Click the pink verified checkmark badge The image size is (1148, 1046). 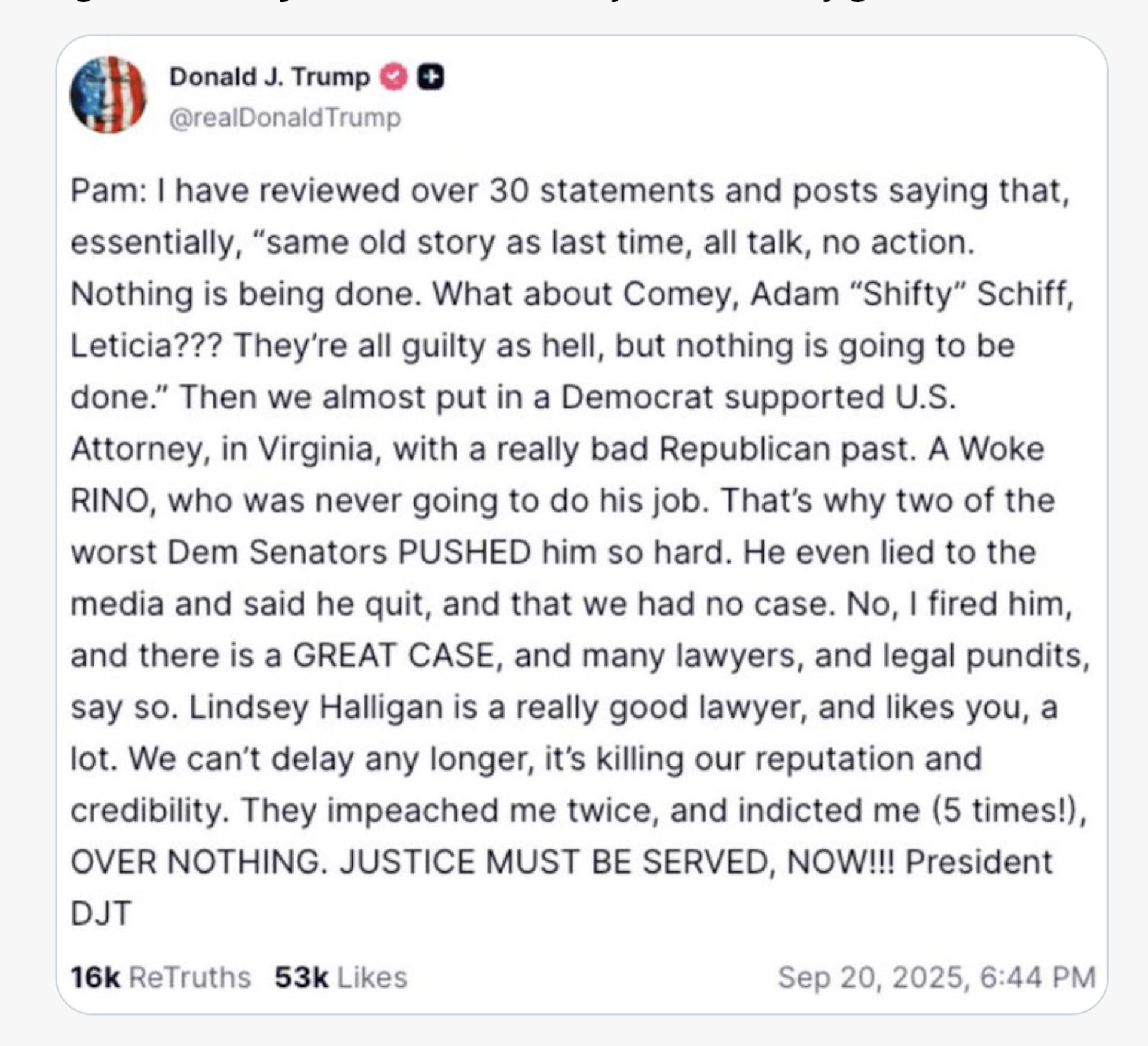point(392,76)
